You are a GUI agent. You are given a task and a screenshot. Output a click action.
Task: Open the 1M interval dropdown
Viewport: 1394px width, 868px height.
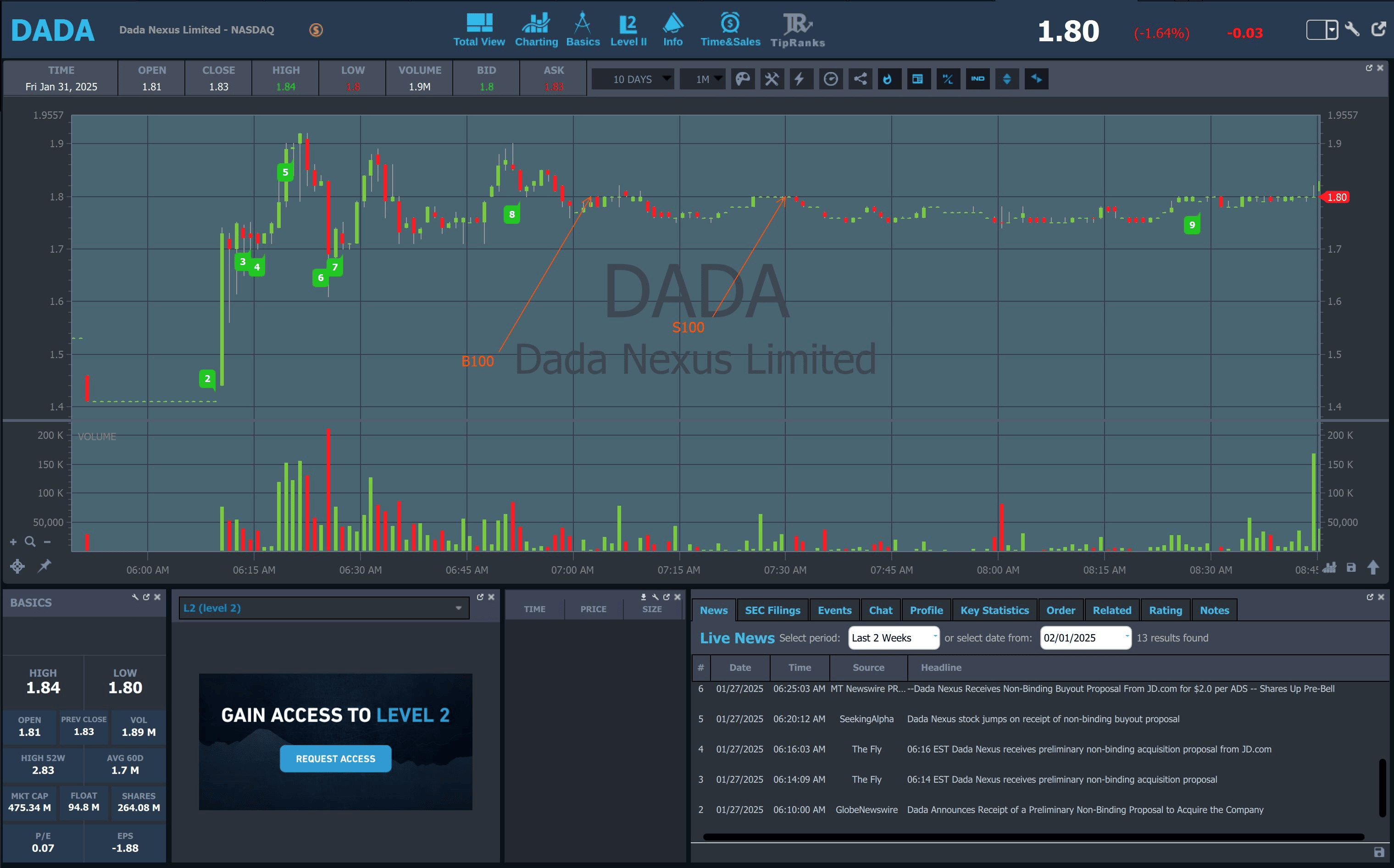703,79
